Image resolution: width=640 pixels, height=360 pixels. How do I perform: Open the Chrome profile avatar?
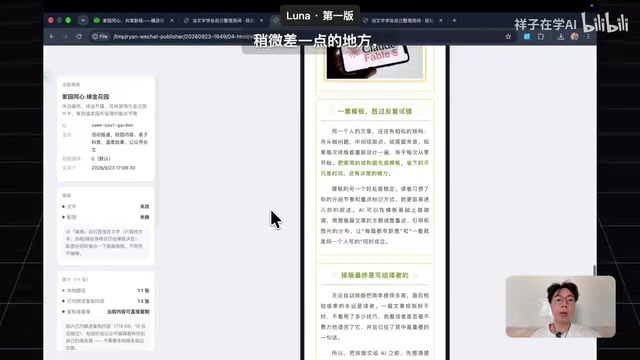click(x=575, y=37)
